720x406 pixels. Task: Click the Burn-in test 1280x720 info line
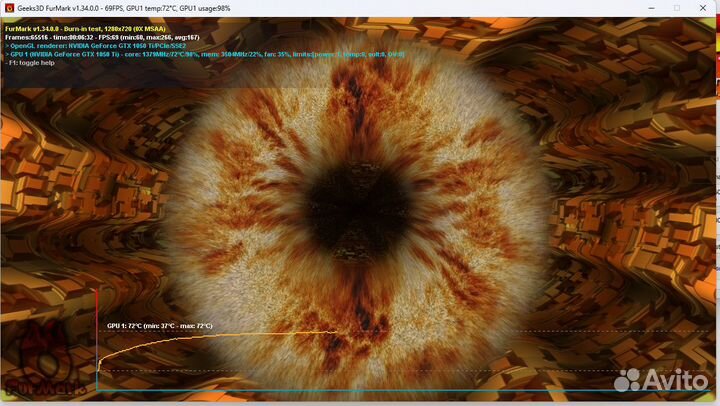[x=85, y=28]
